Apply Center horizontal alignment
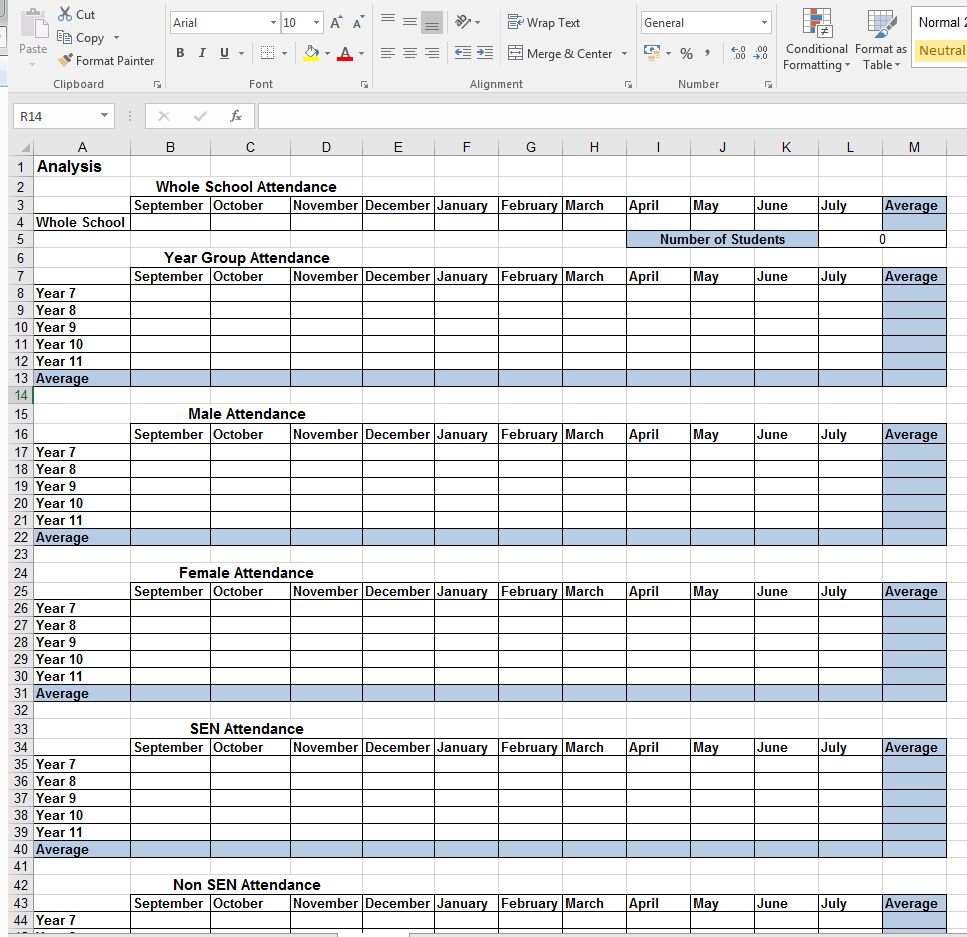The image size is (967, 937). pyautogui.click(x=409, y=54)
